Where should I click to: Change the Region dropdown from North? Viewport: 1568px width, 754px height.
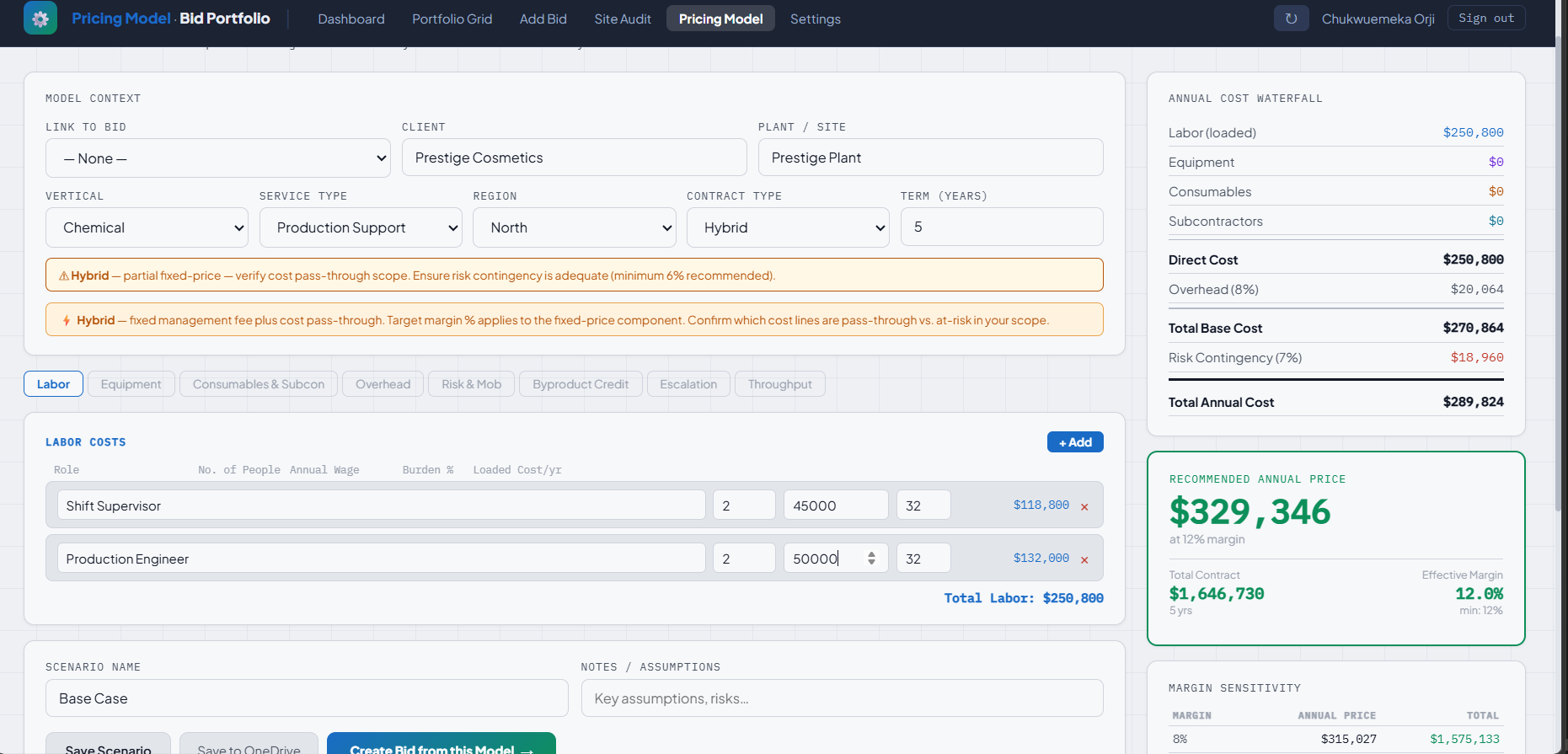coord(574,227)
